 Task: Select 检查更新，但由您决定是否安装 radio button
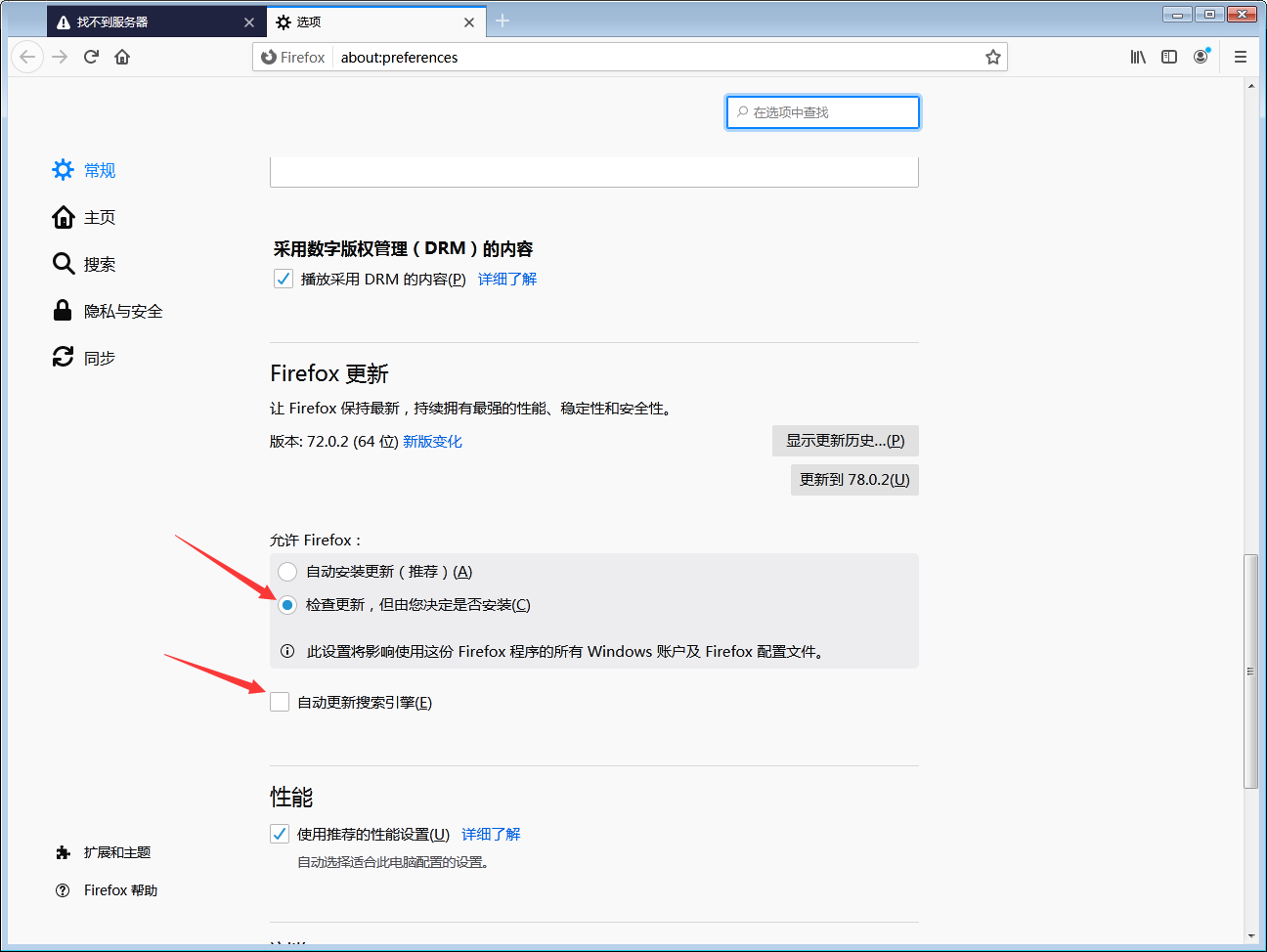tap(287, 605)
